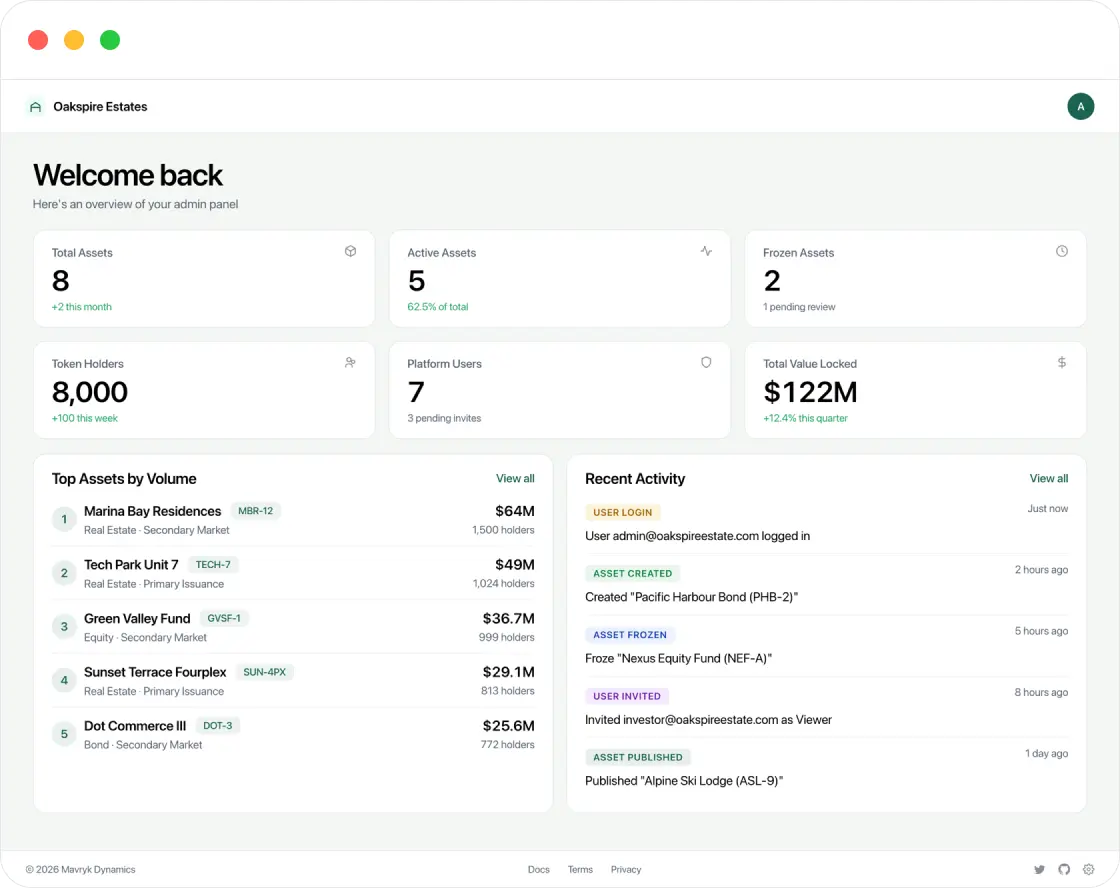The width and height of the screenshot is (1120, 888).
Task: Click 'Published Alpine Ski Lodge (ASL-9)' entry
Action: [x=684, y=781]
